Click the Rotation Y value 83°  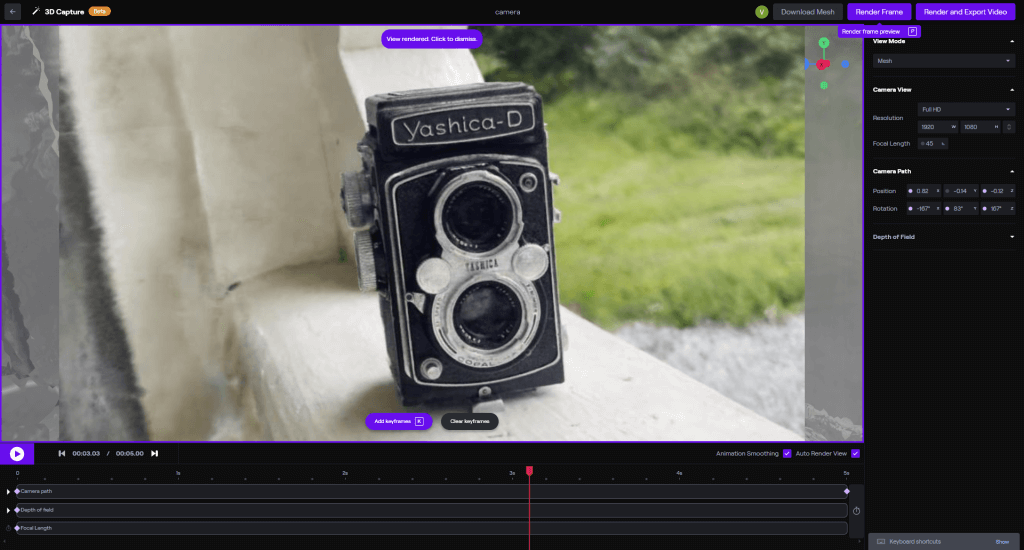tap(960, 209)
